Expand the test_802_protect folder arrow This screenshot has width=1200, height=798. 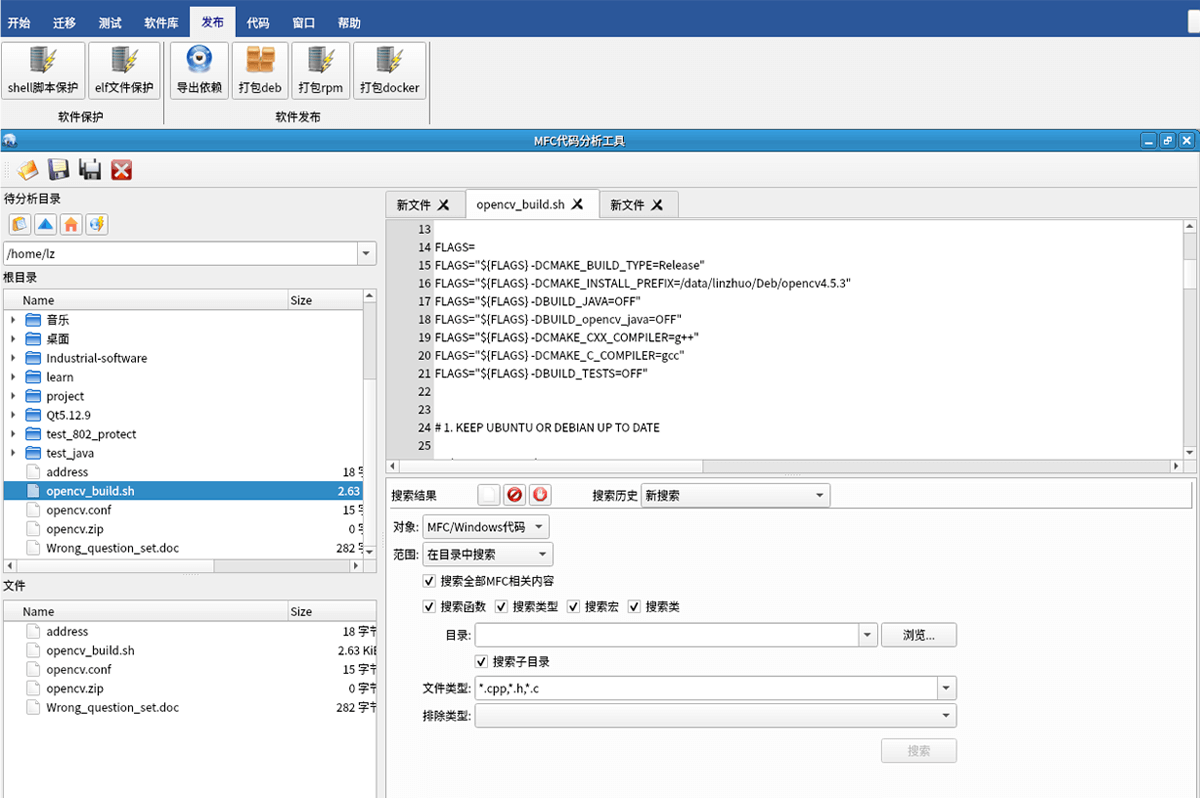coord(13,434)
